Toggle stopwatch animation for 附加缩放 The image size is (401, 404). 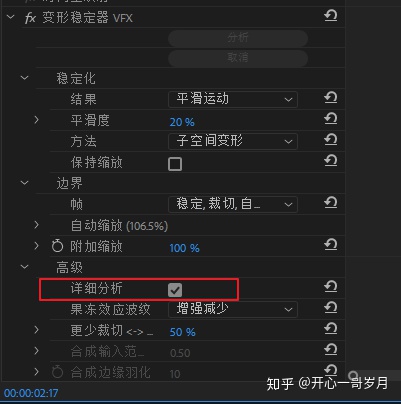coord(57,246)
